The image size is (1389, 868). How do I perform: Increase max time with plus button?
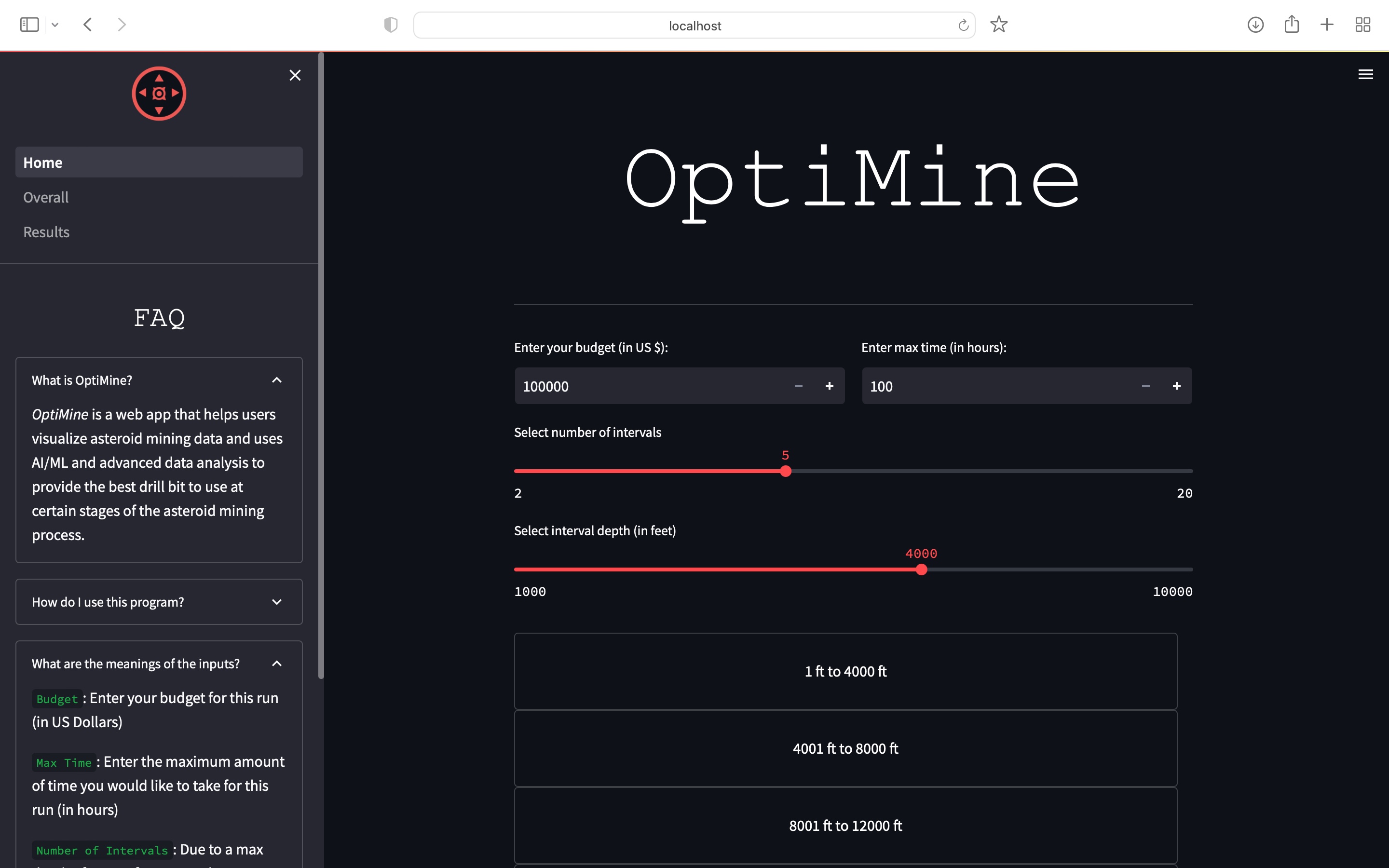1176,386
